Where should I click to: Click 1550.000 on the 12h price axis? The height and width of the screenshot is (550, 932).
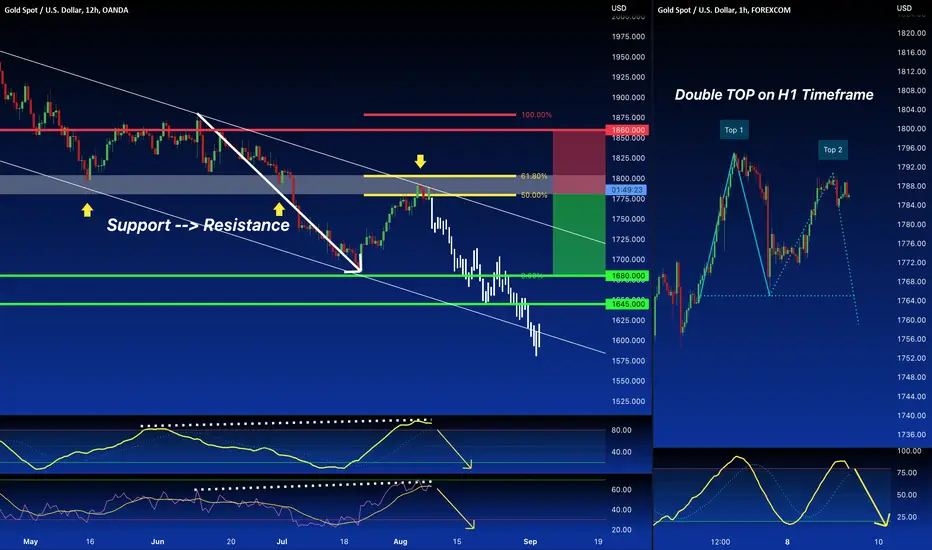[628, 381]
